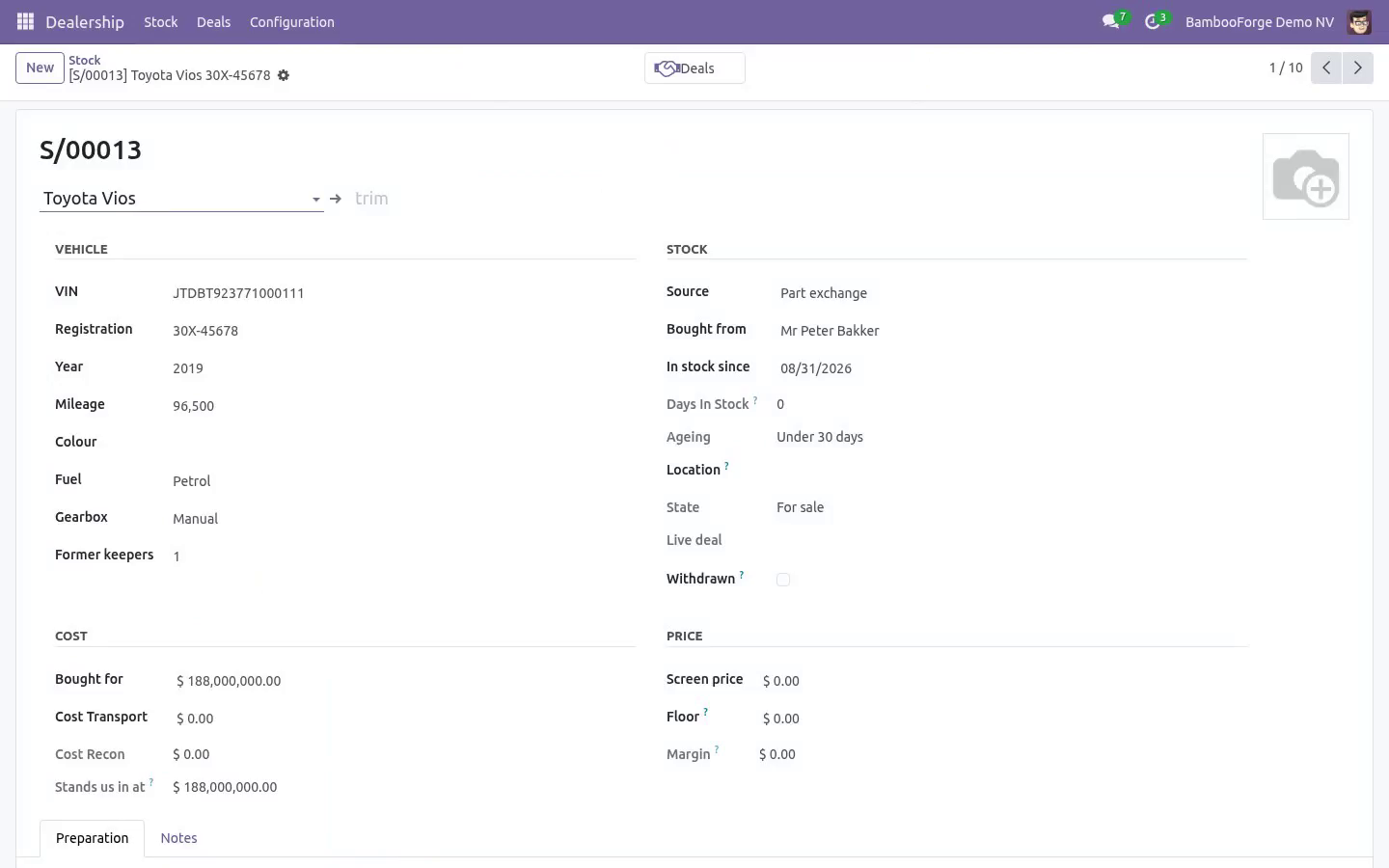Edit the Registration 30X-45678 field
Viewport: 1389px width, 868px height.
tap(400, 331)
